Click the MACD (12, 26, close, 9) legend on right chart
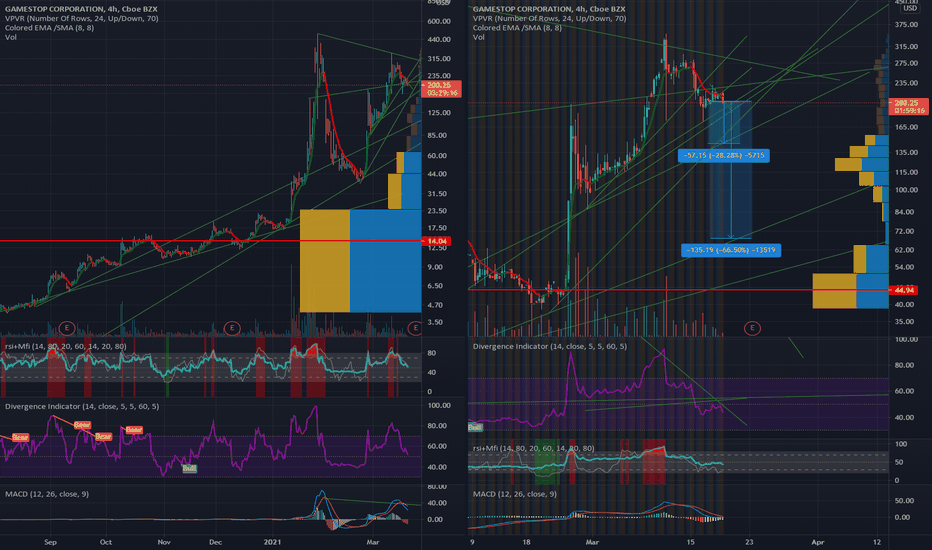The image size is (932, 550). click(x=514, y=494)
